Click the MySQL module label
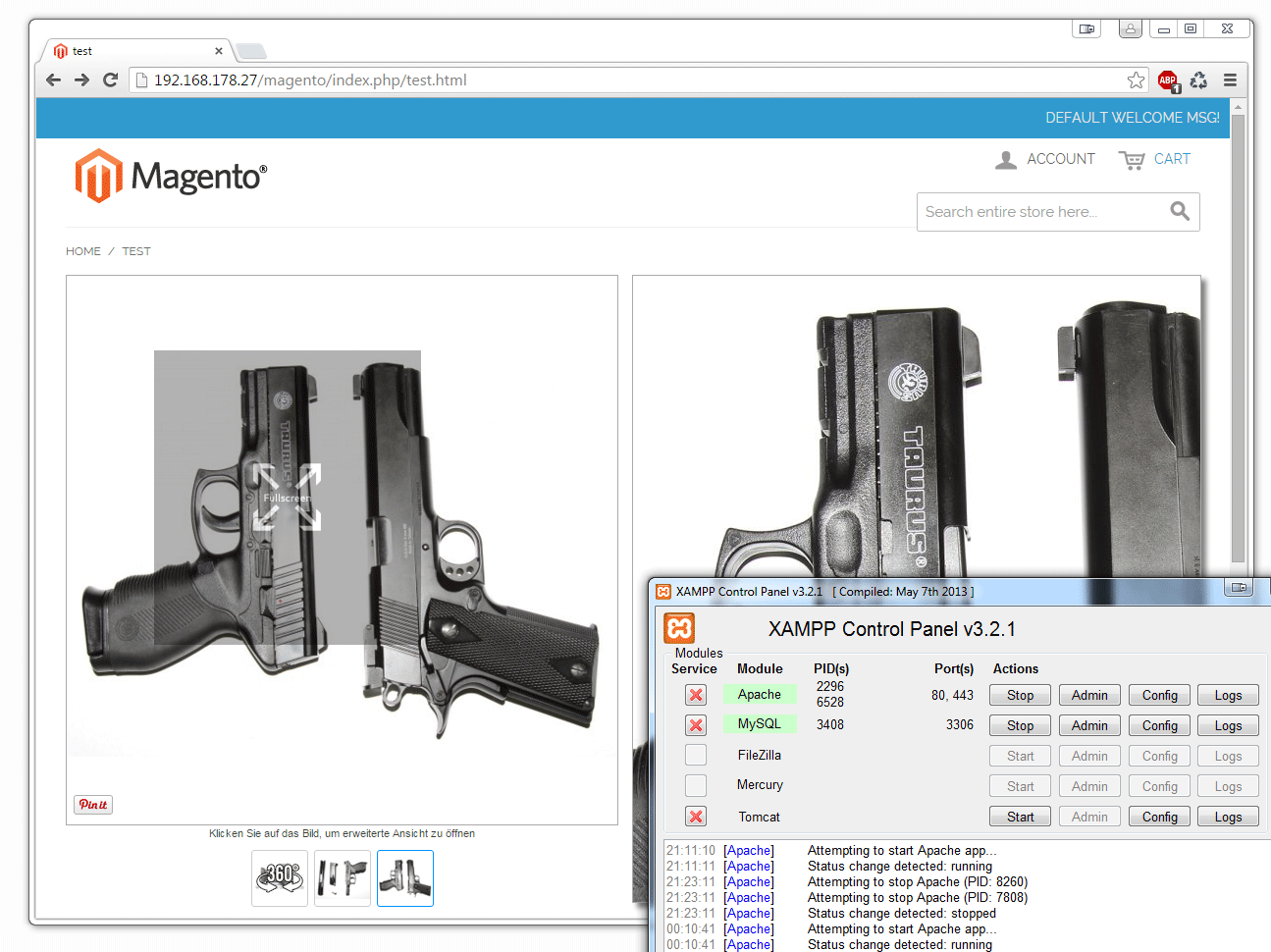Screen dimensions: 1271x952 coord(760,723)
